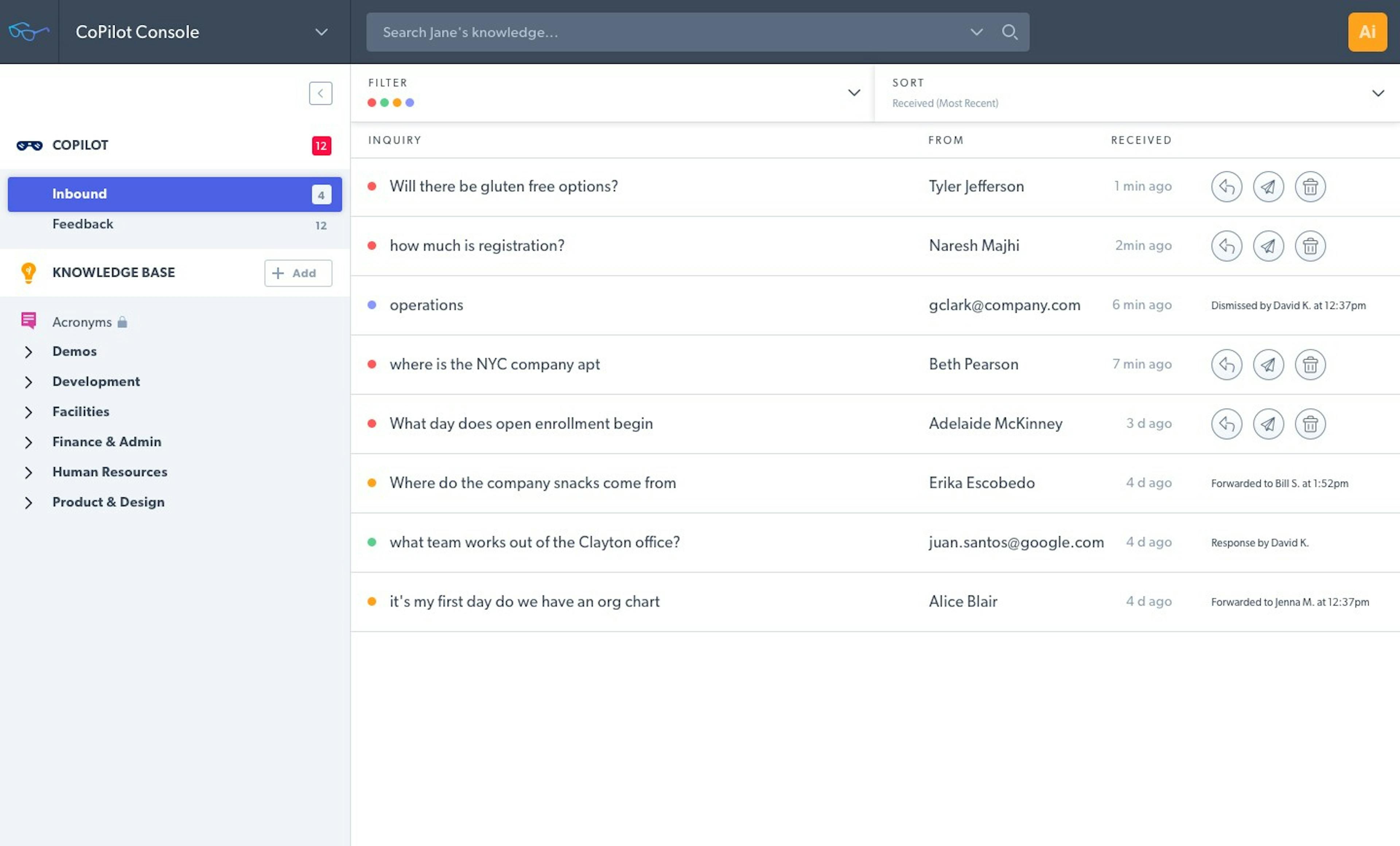Viewport: 1400px width, 846px height.
Task: Click the 'Response by David K.' status
Action: [x=1260, y=543]
